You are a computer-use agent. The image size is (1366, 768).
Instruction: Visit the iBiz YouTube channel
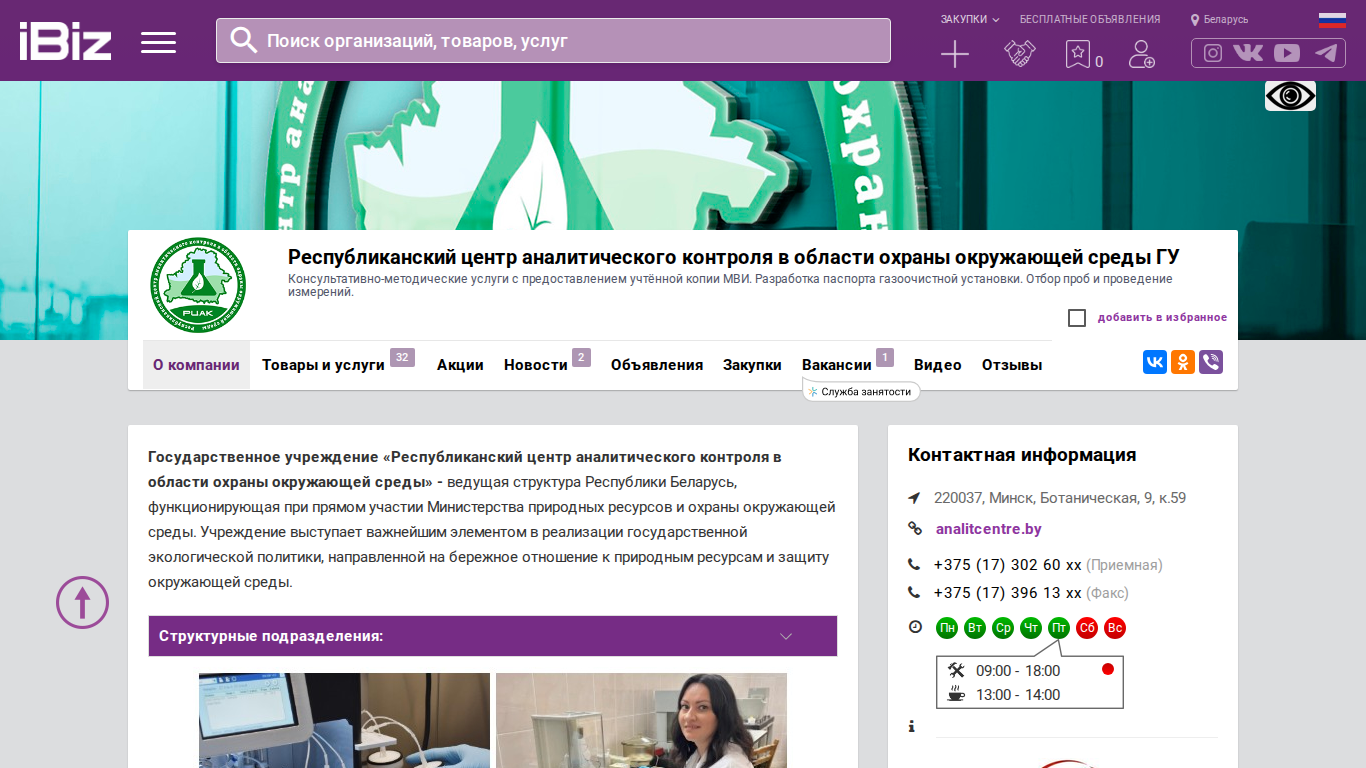1287,53
